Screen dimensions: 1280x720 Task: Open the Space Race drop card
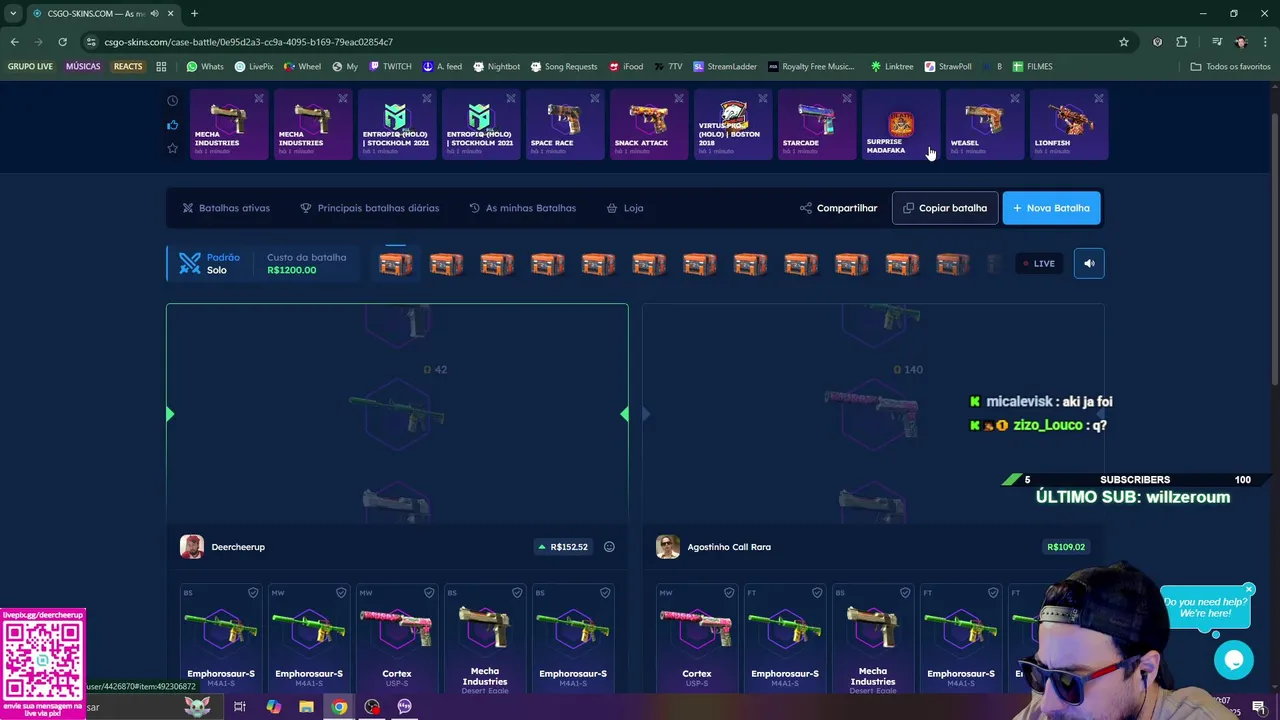tap(565, 125)
